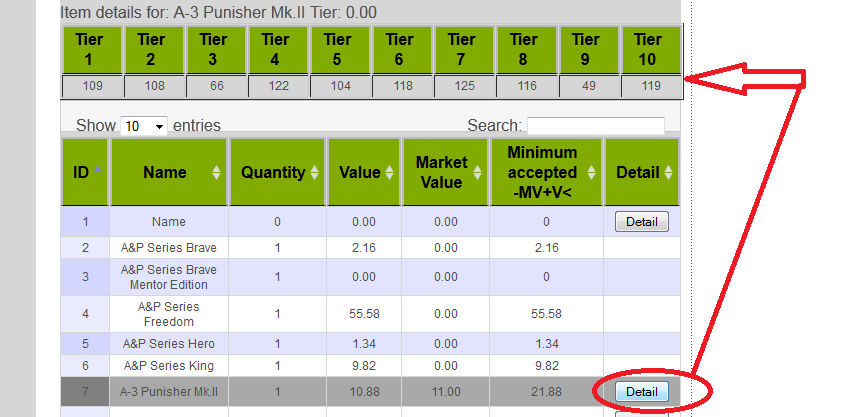849x417 pixels.
Task: Select the Tier 3 header cell
Action: [x=216, y=50]
